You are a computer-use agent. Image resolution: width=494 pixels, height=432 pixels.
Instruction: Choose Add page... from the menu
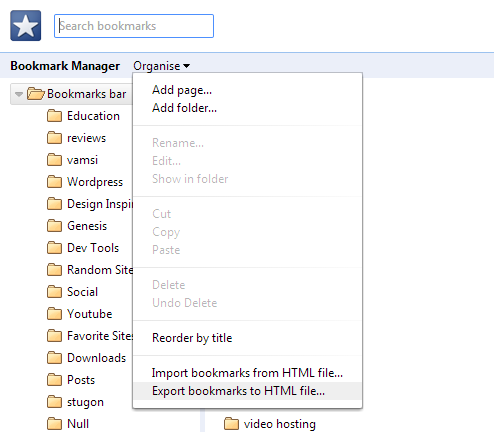pyautogui.click(x=247, y=90)
